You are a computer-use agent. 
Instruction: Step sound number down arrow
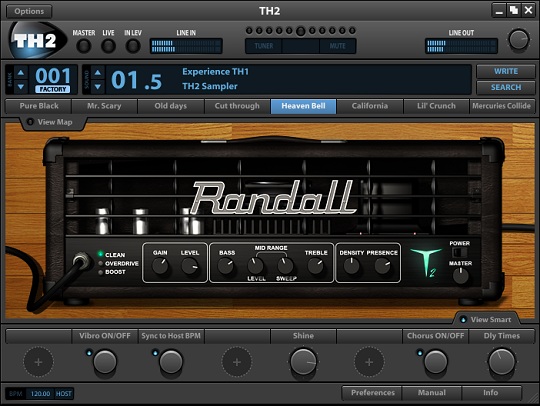(x=98, y=86)
